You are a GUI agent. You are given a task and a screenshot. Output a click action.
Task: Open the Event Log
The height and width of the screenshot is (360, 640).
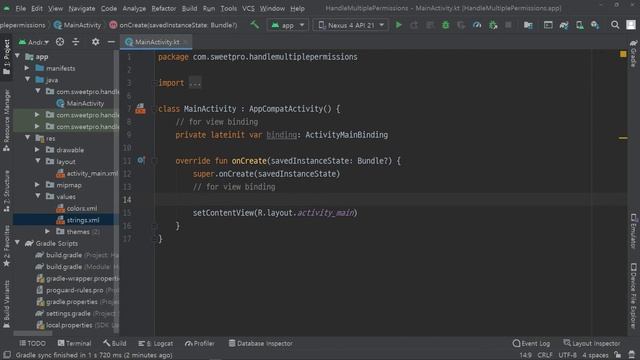pyautogui.click(x=531, y=343)
